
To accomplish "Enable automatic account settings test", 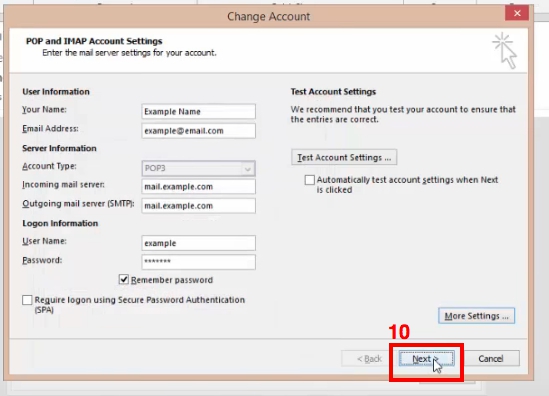I will 310,180.
